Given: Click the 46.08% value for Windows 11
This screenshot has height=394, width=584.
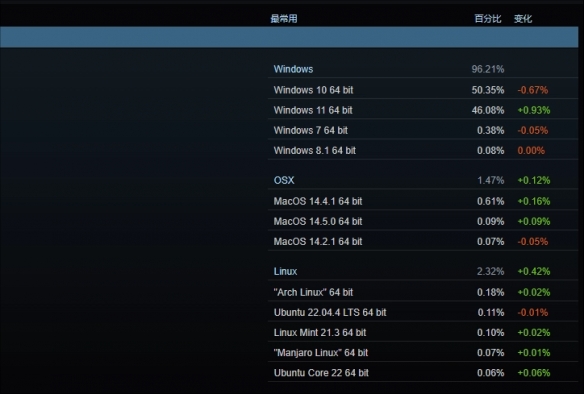Looking at the screenshot, I should click(488, 110).
